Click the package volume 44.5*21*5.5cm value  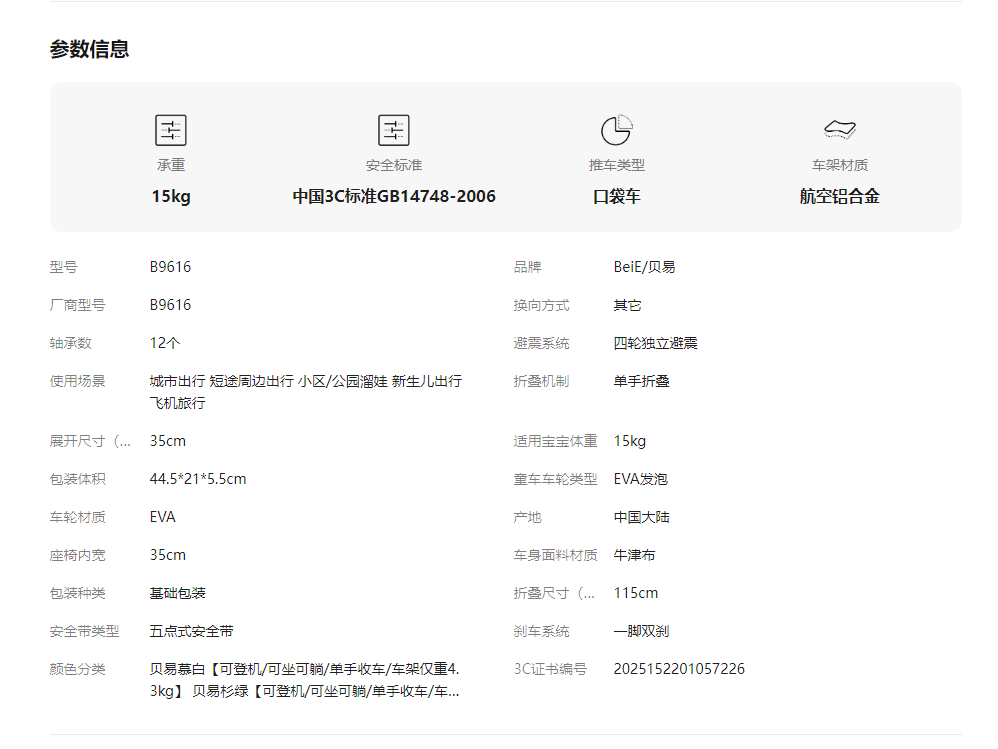point(198,479)
